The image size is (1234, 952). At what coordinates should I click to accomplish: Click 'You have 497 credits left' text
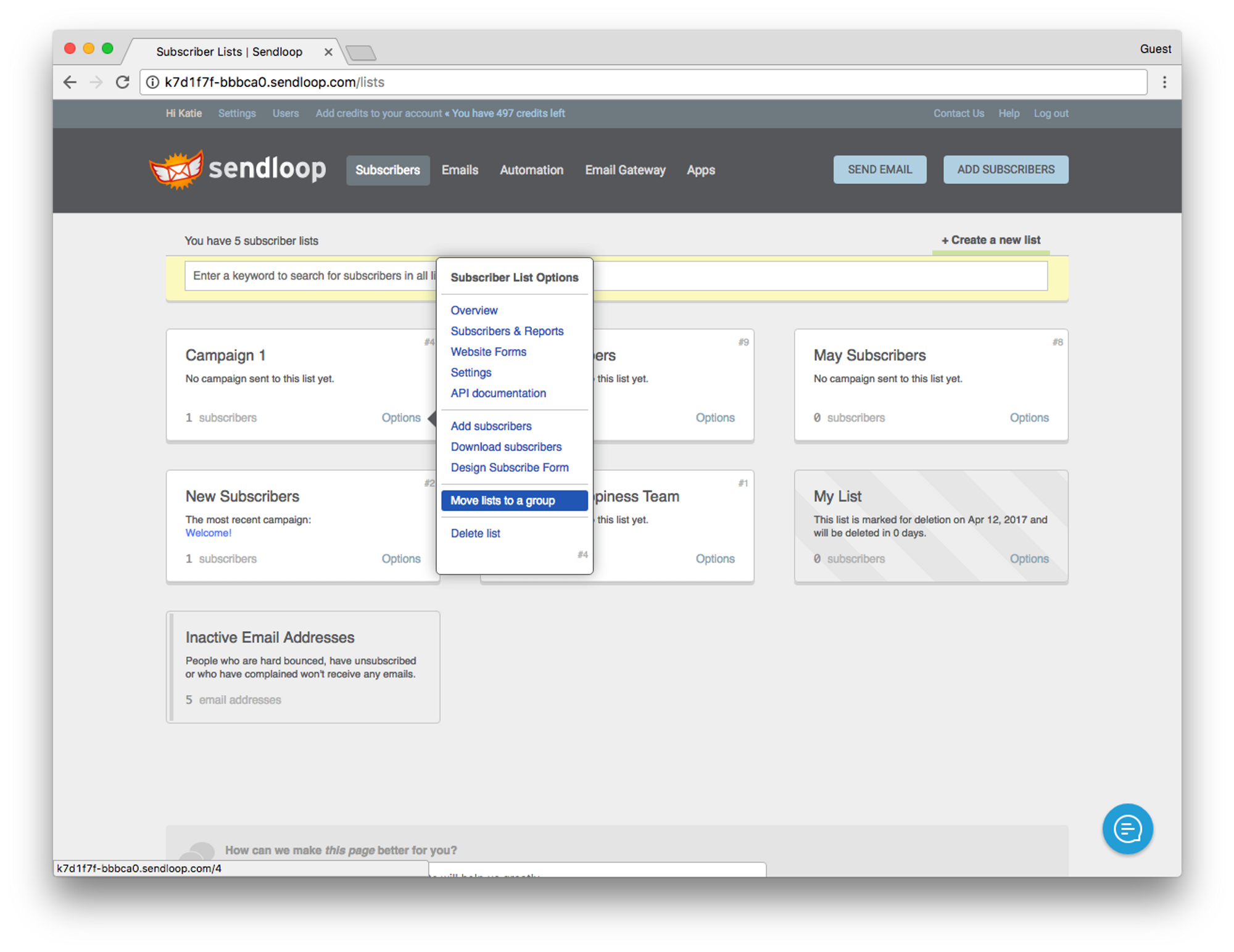click(x=508, y=114)
